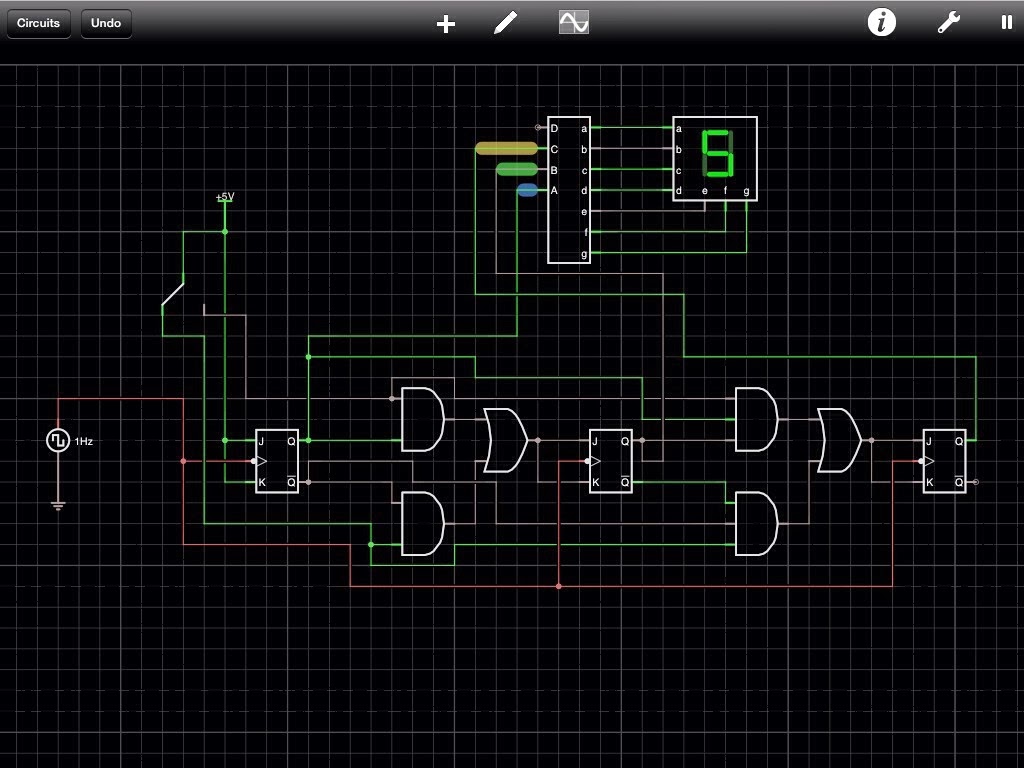This screenshot has width=1024, height=768.
Task: Activate the pencil editing tool
Action: 505,23
